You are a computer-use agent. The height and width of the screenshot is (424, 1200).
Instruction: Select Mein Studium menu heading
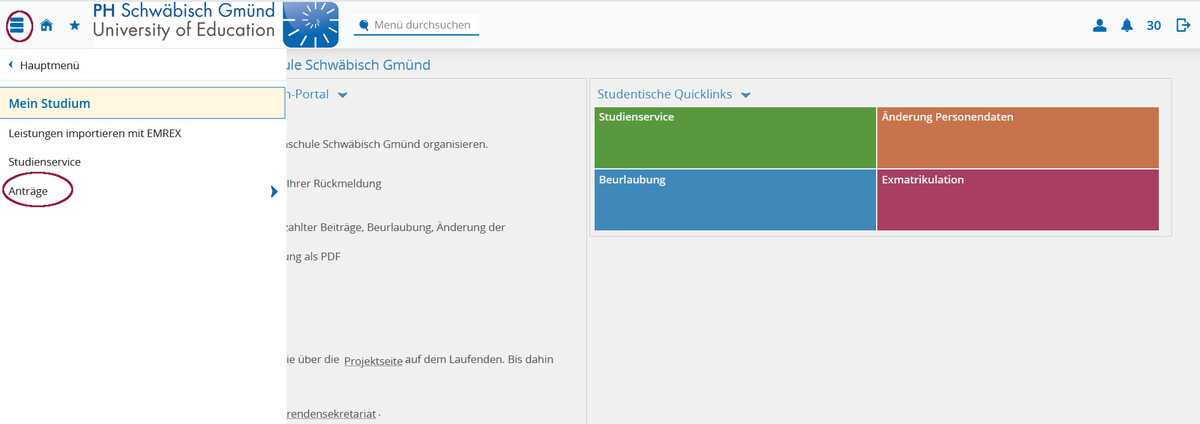click(x=50, y=103)
